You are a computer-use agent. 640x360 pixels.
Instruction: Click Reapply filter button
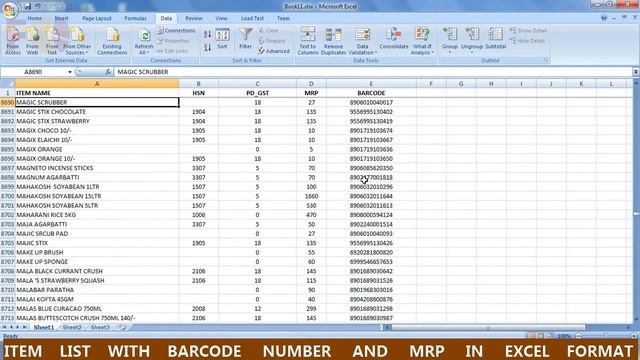point(272,41)
